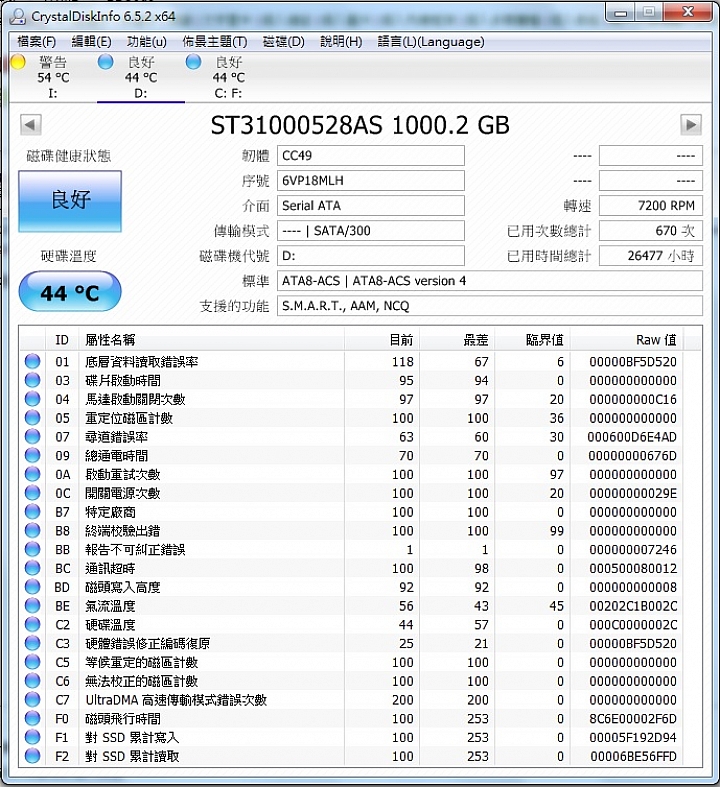The width and height of the screenshot is (720, 787).
Task: Click the 屬性名稱 column header
Action: [211, 340]
